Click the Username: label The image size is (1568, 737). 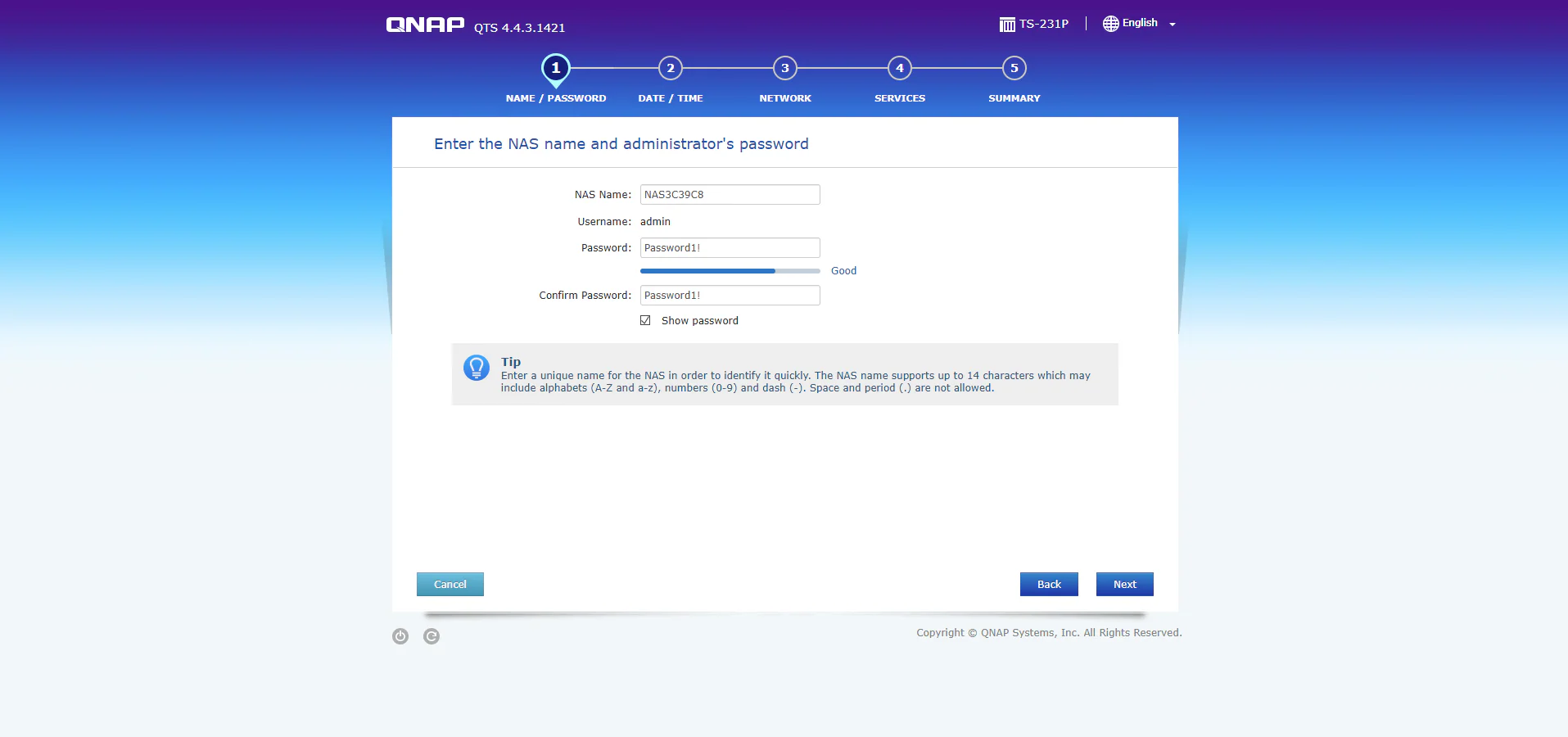pos(604,222)
